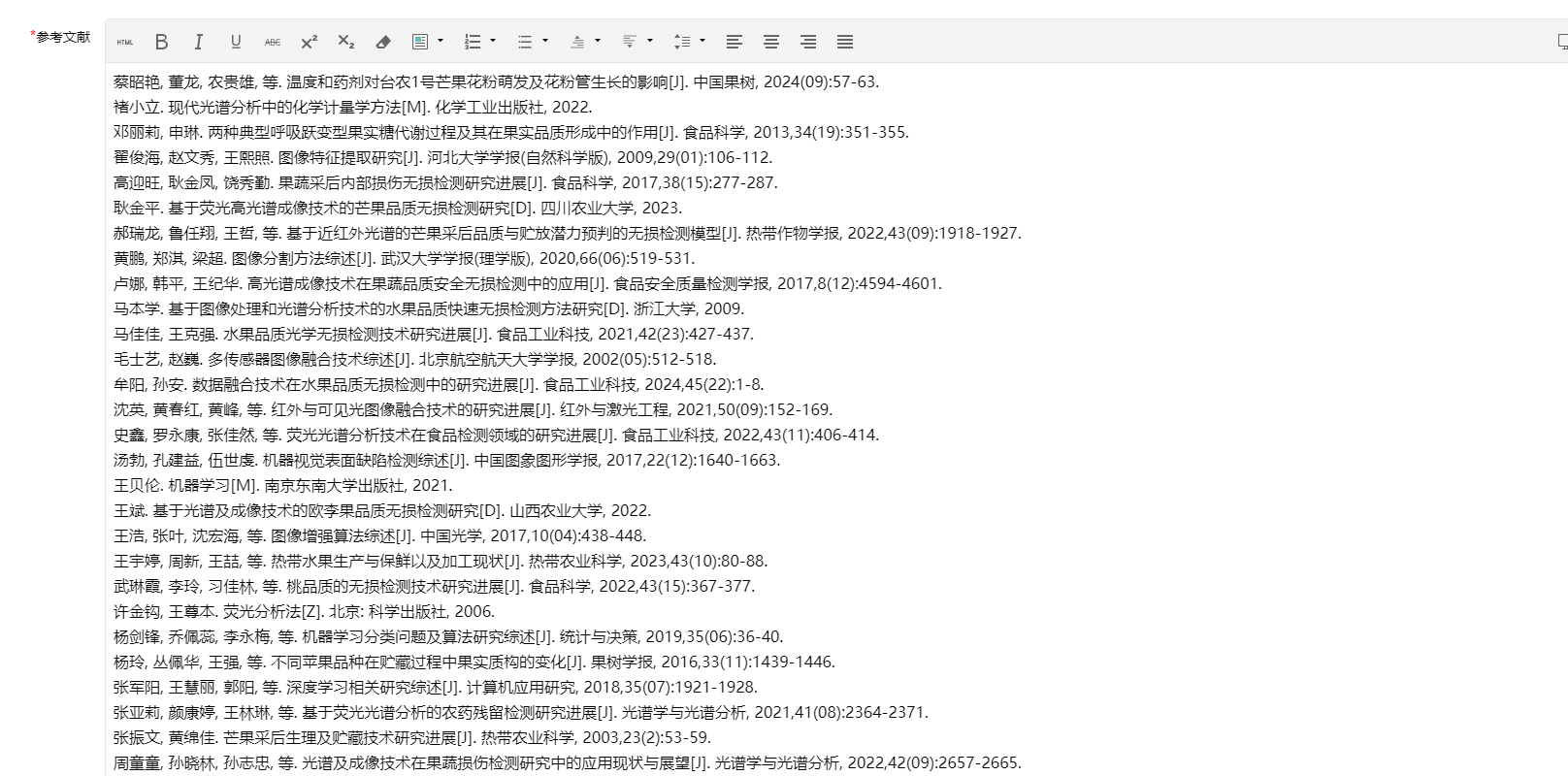Apply superscript formatting

(x=310, y=42)
